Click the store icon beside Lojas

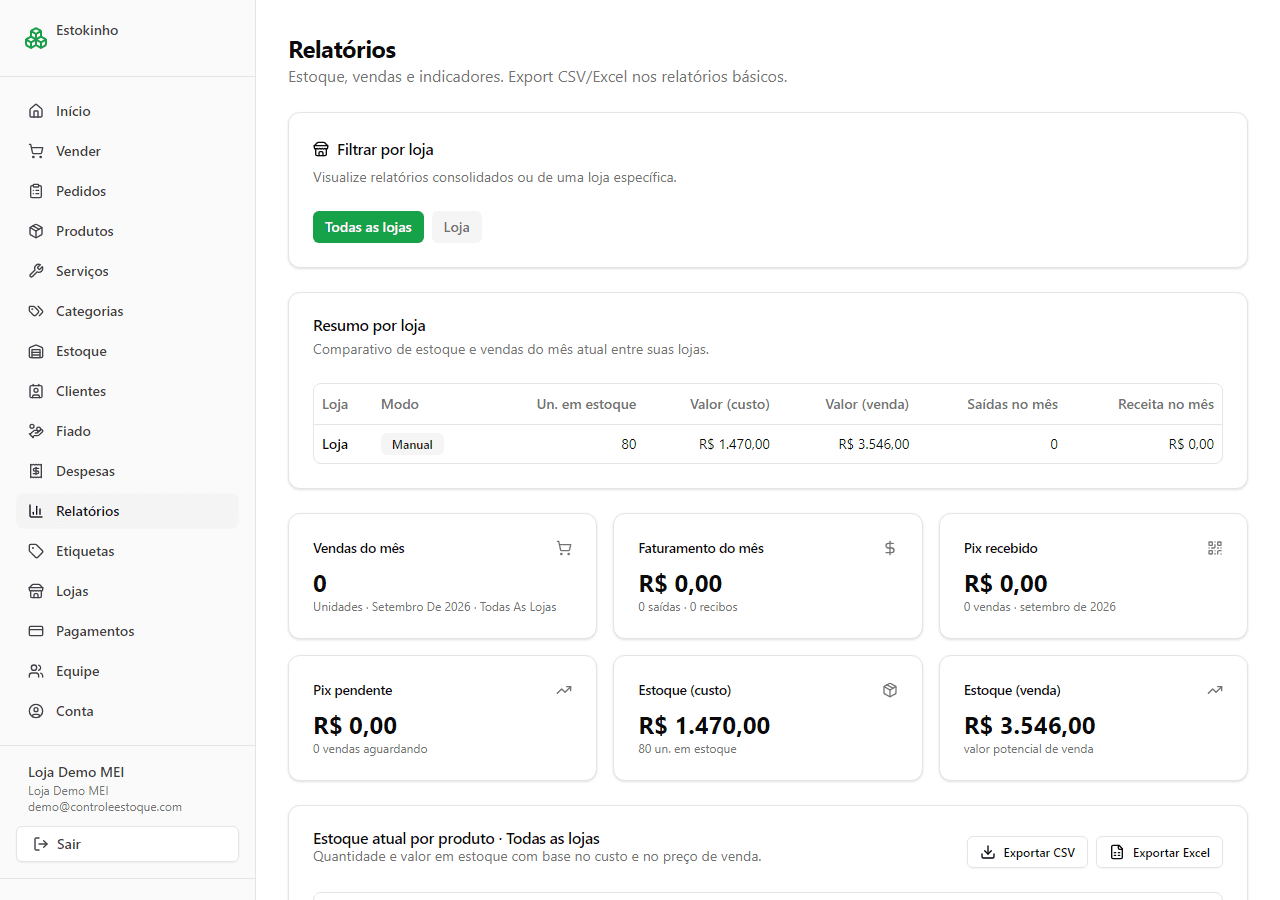tap(36, 591)
